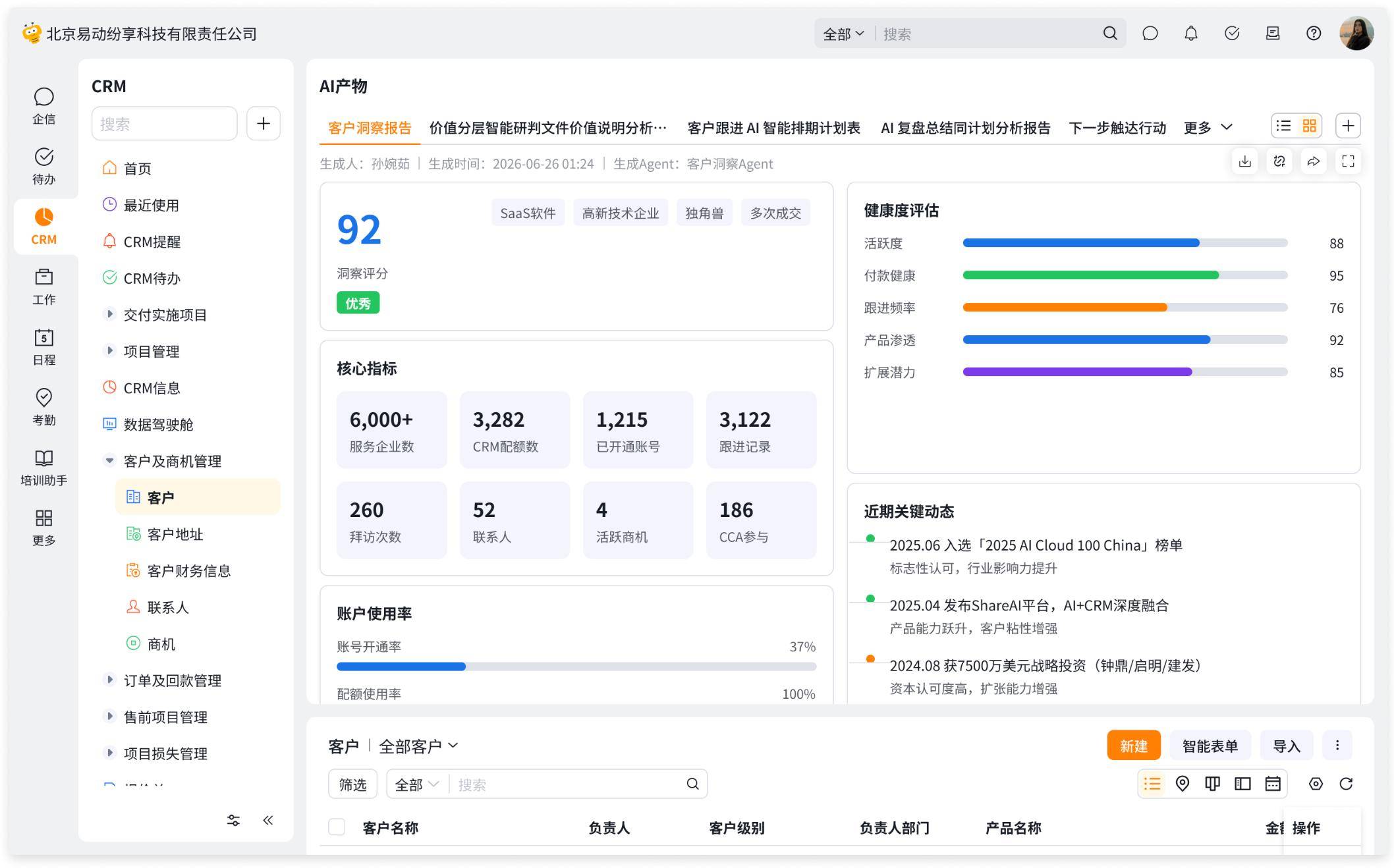Open the 全部客户 view dropdown
The image size is (1394, 868).
coord(418,746)
